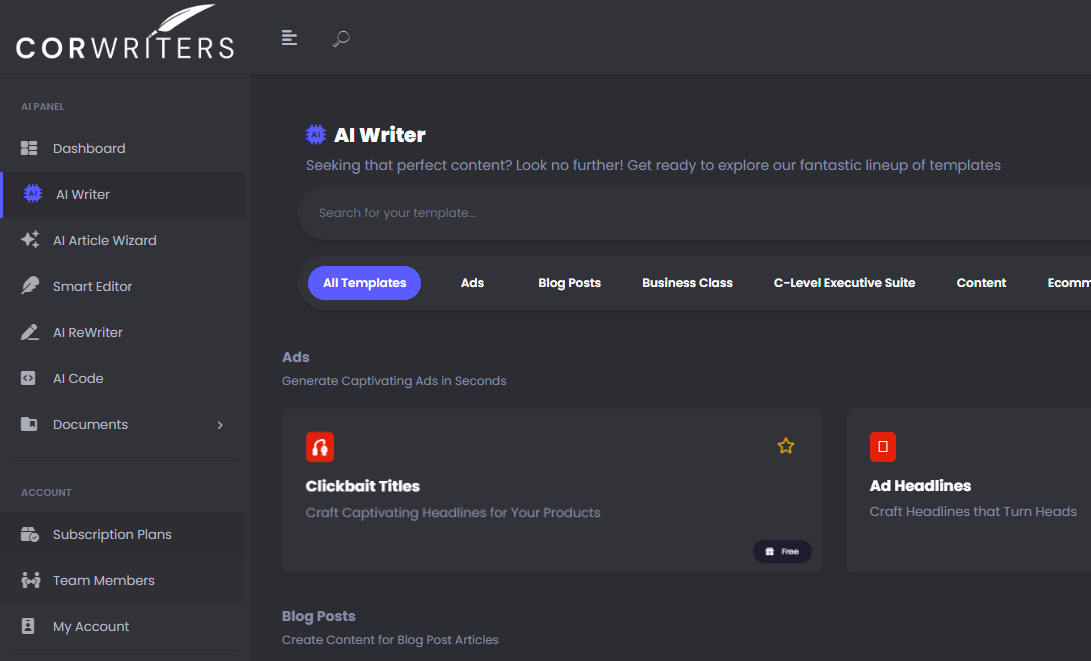Open search with the magnifier icon
The height and width of the screenshot is (661, 1091).
click(x=341, y=38)
